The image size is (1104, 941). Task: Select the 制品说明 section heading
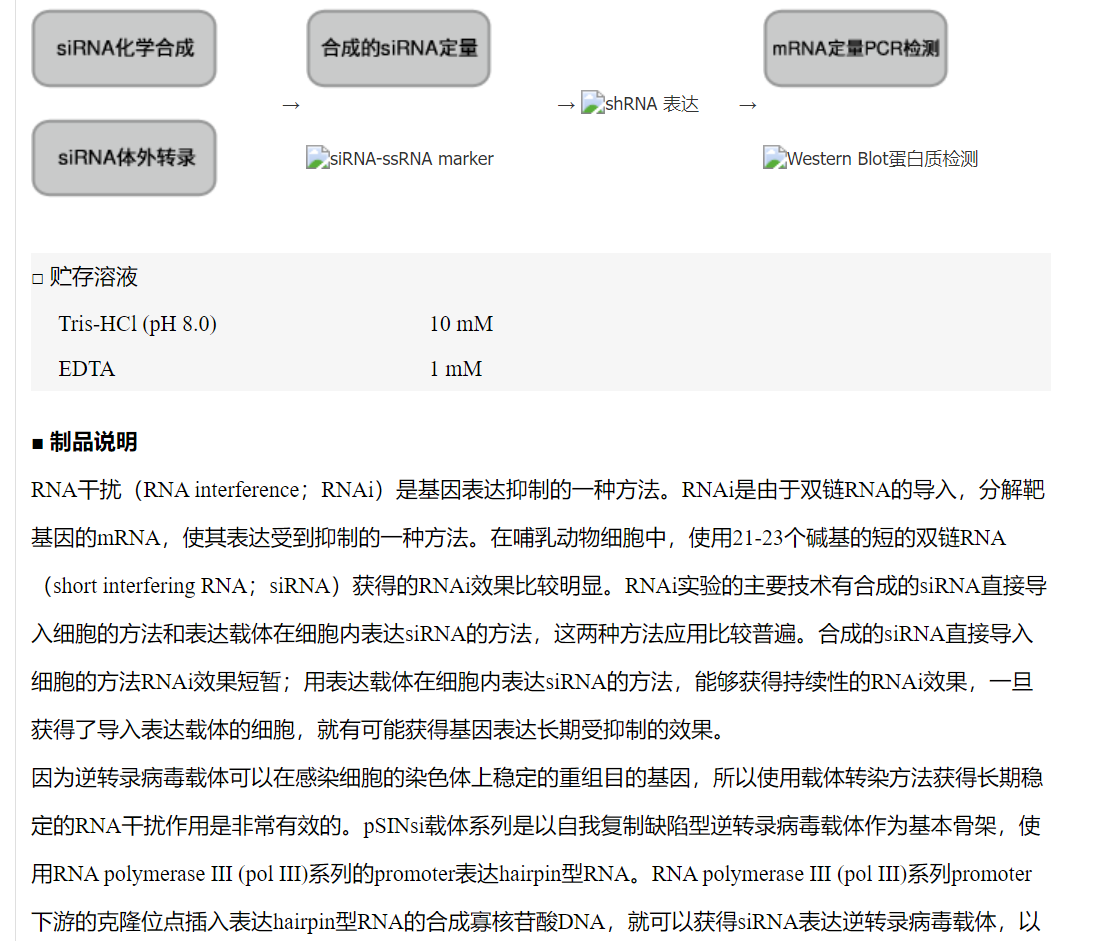[93, 442]
